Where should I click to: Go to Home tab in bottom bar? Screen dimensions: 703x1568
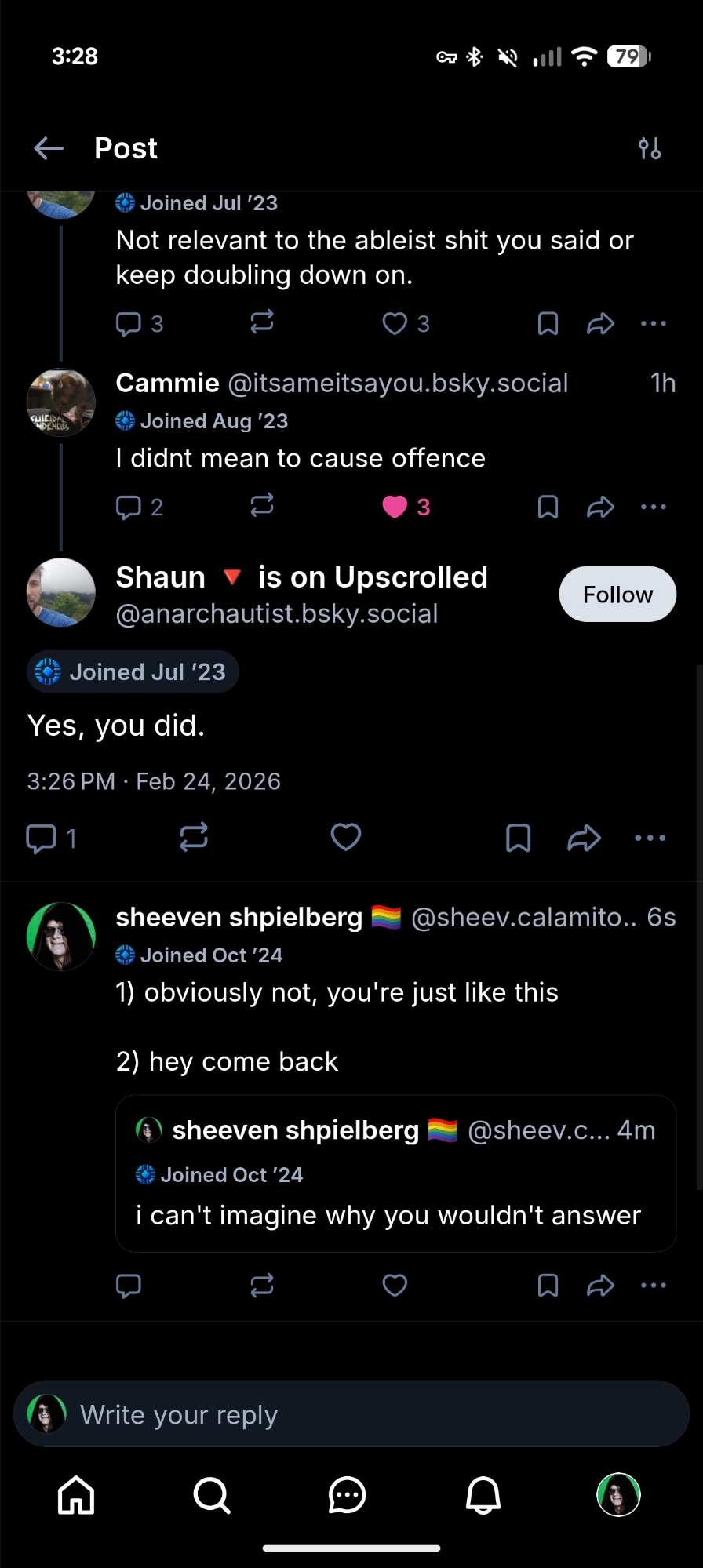(76, 1495)
